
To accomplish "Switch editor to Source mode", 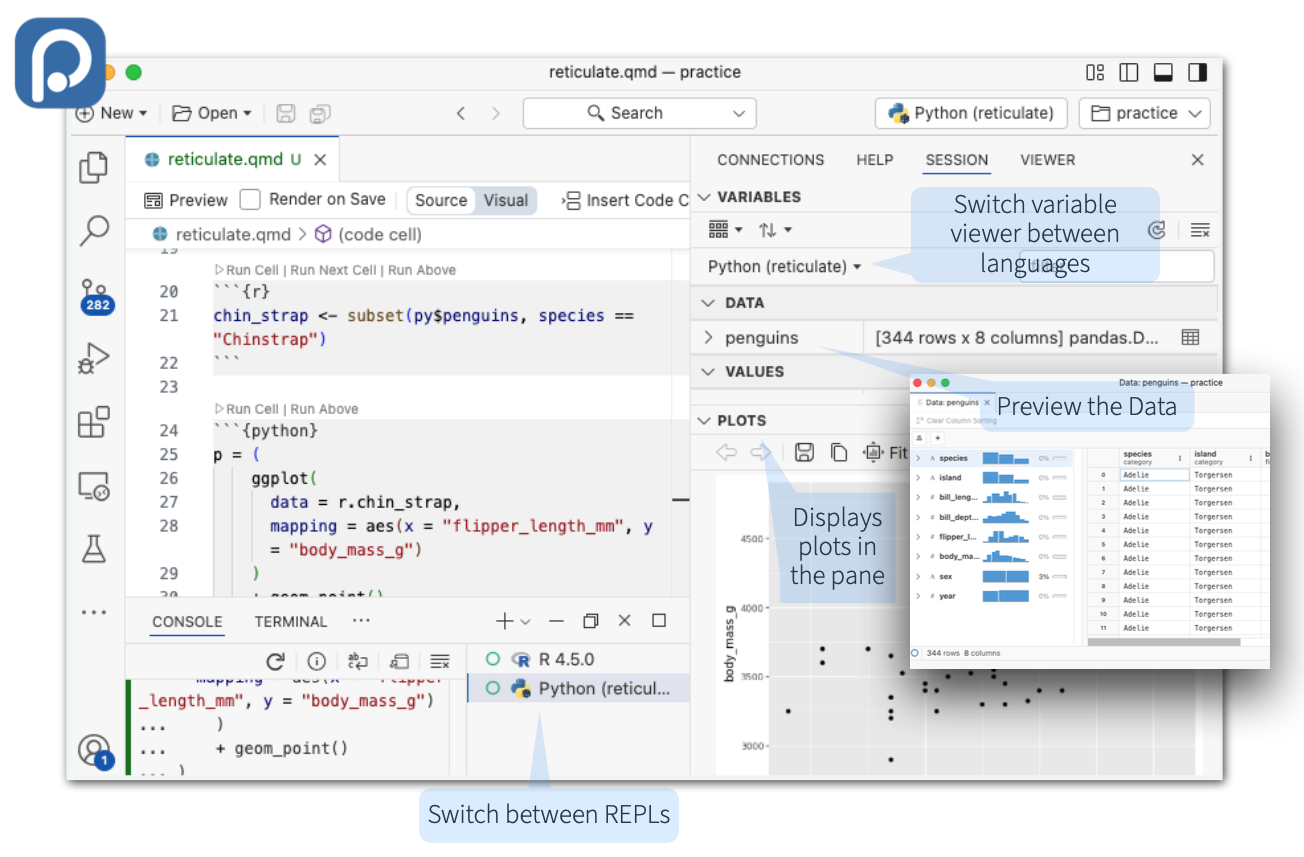I will point(441,200).
